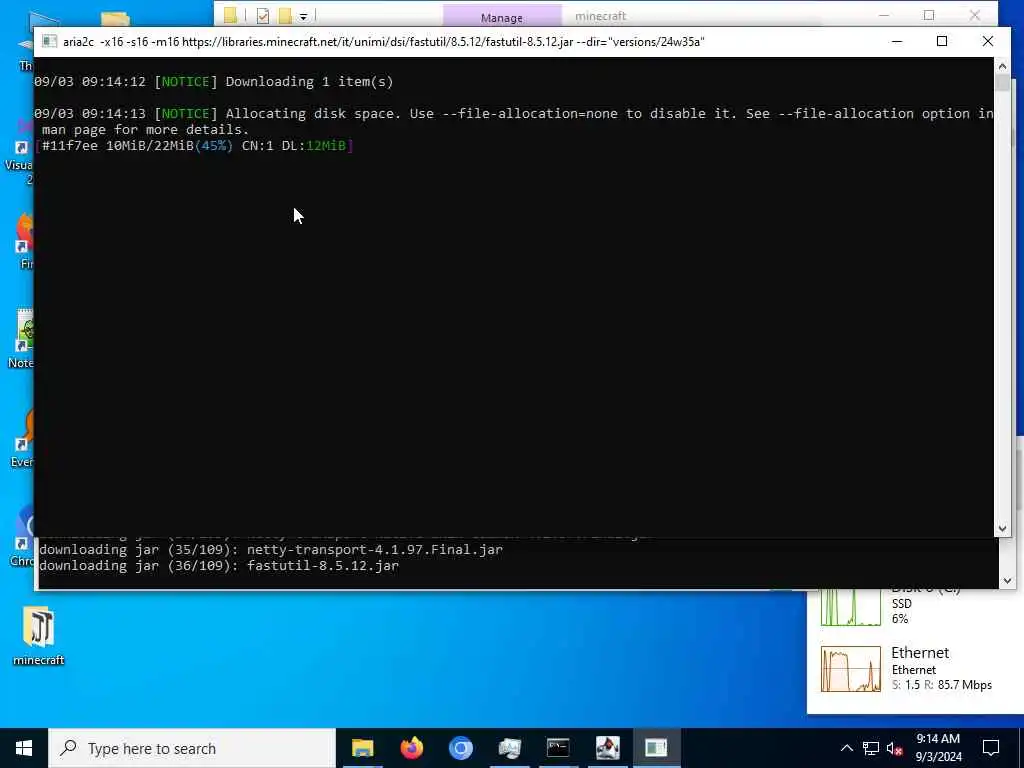This screenshot has height=768, width=1024.
Task: Open the Chrome desktop shortcut
Action: coord(23,536)
